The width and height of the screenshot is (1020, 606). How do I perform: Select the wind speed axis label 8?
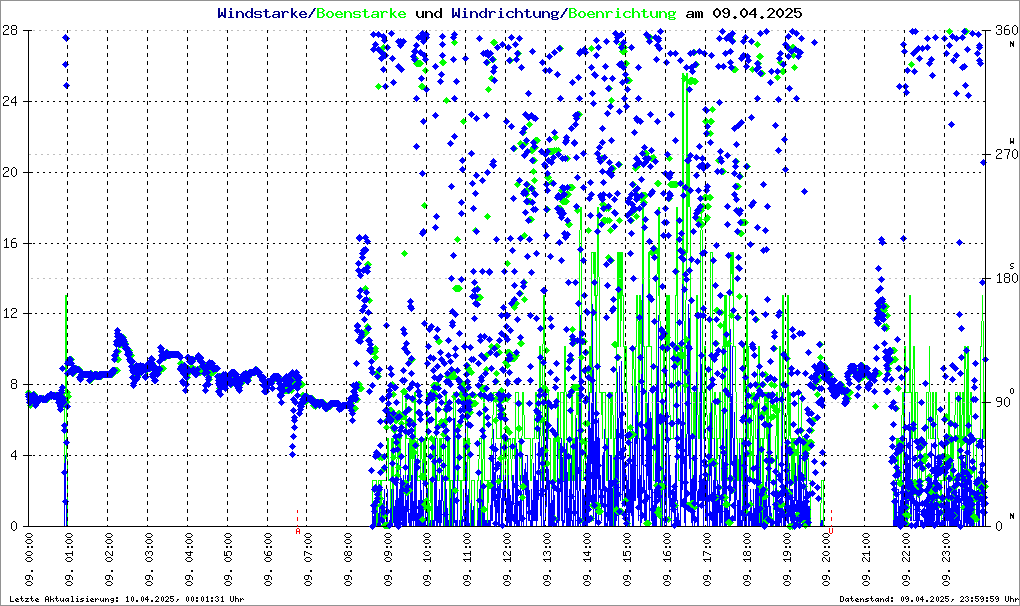pyautogui.click(x=14, y=384)
